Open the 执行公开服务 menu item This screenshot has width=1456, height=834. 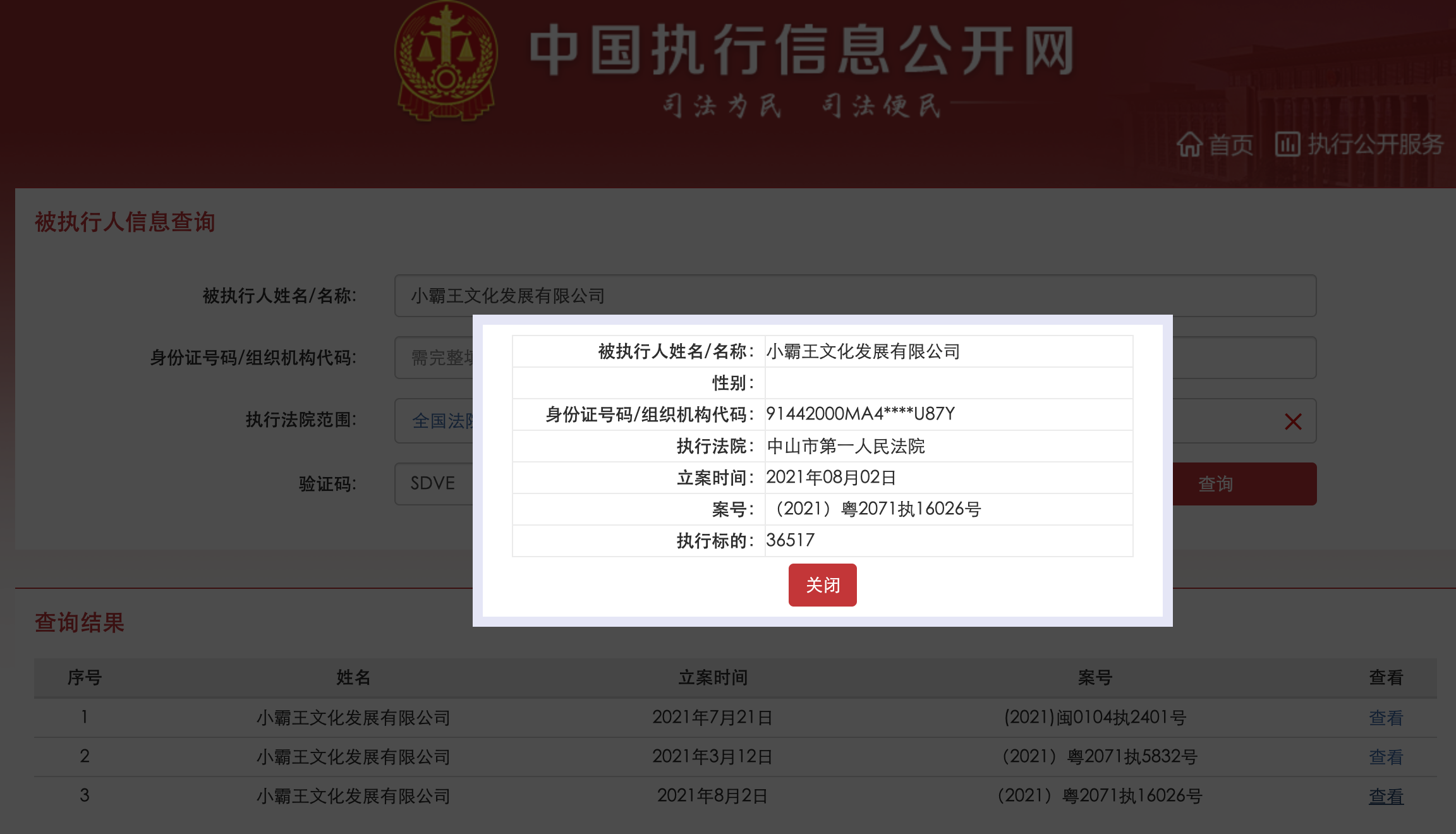coord(1375,145)
